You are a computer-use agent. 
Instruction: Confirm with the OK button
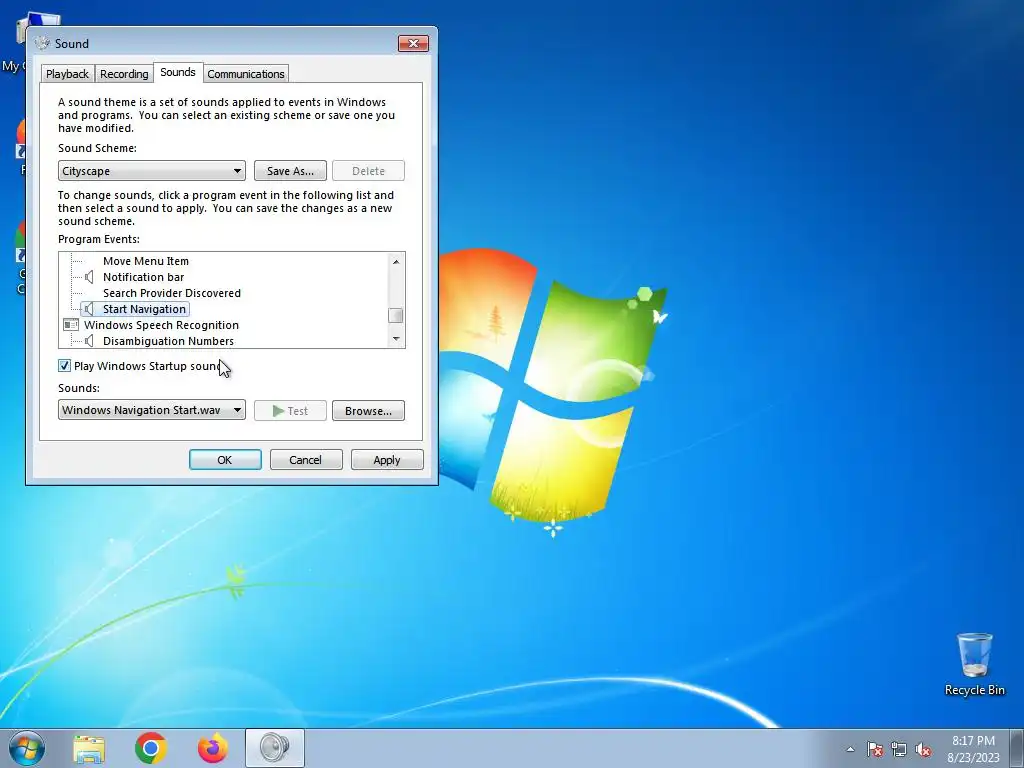click(225, 460)
